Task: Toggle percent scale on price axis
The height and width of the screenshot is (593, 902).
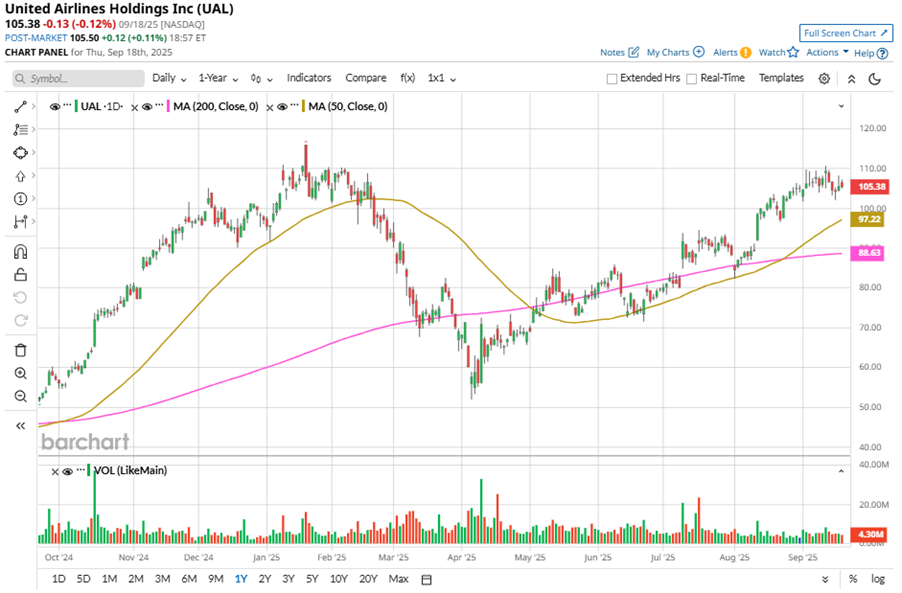Action: point(853,579)
